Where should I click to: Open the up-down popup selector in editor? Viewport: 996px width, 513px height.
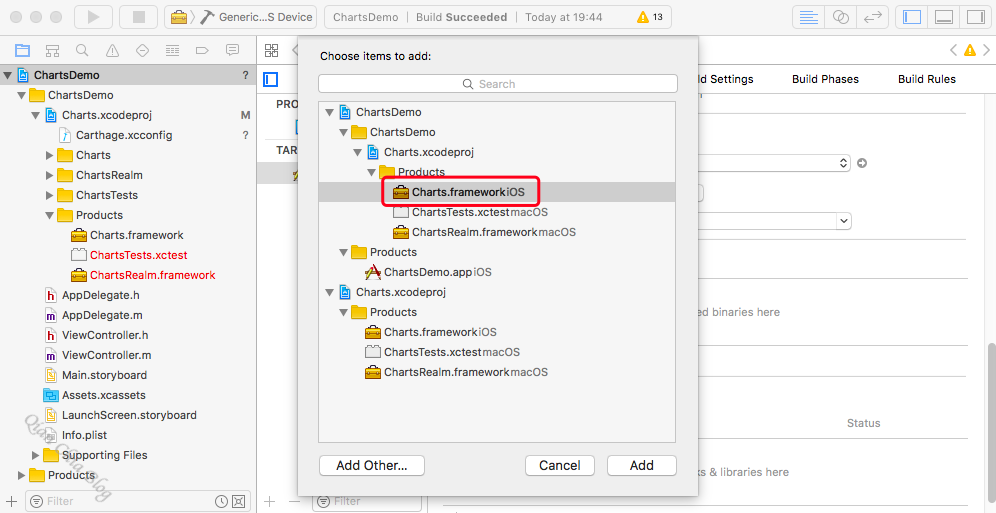tap(843, 163)
